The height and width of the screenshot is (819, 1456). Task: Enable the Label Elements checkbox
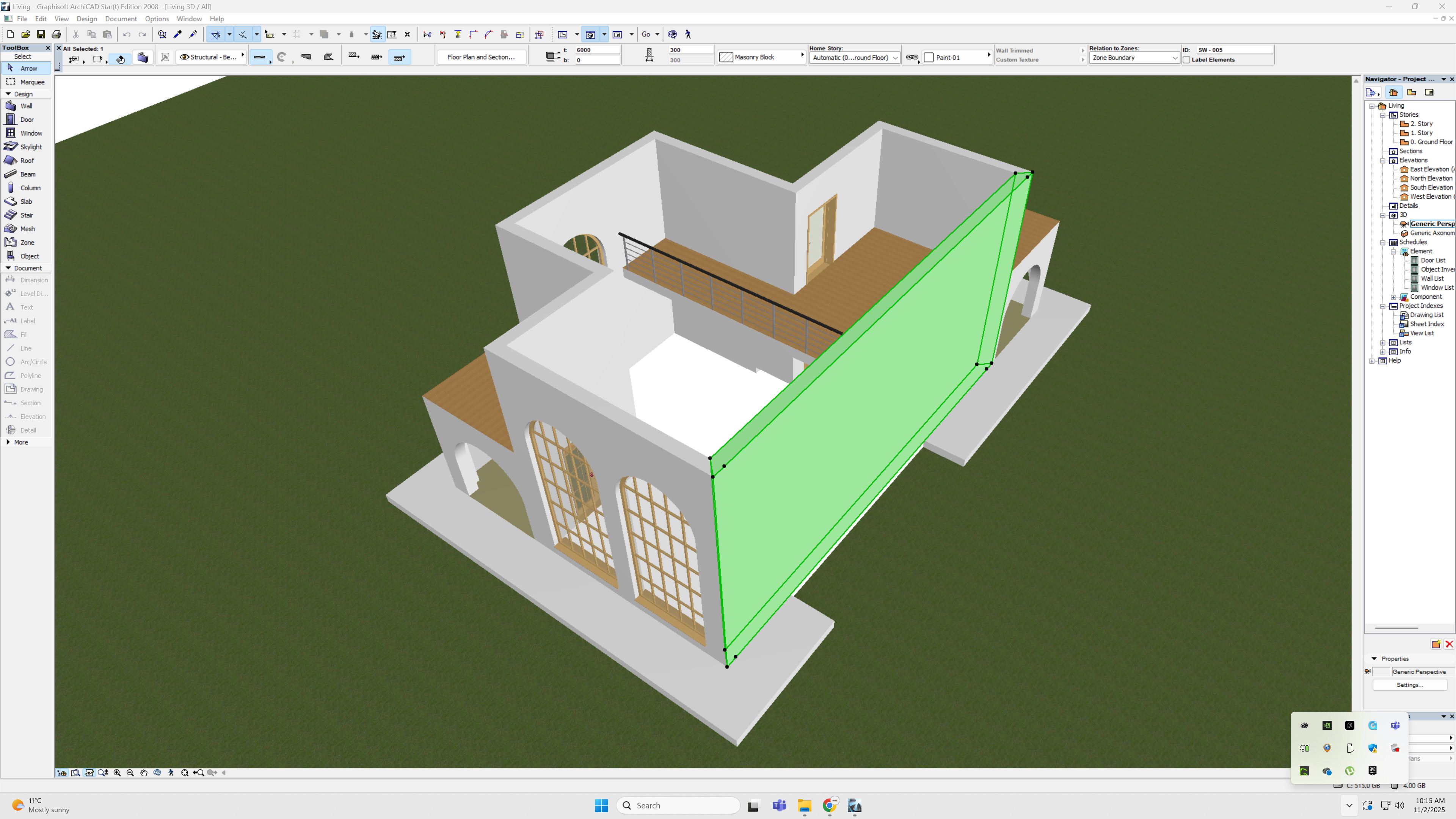[x=1187, y=60]
